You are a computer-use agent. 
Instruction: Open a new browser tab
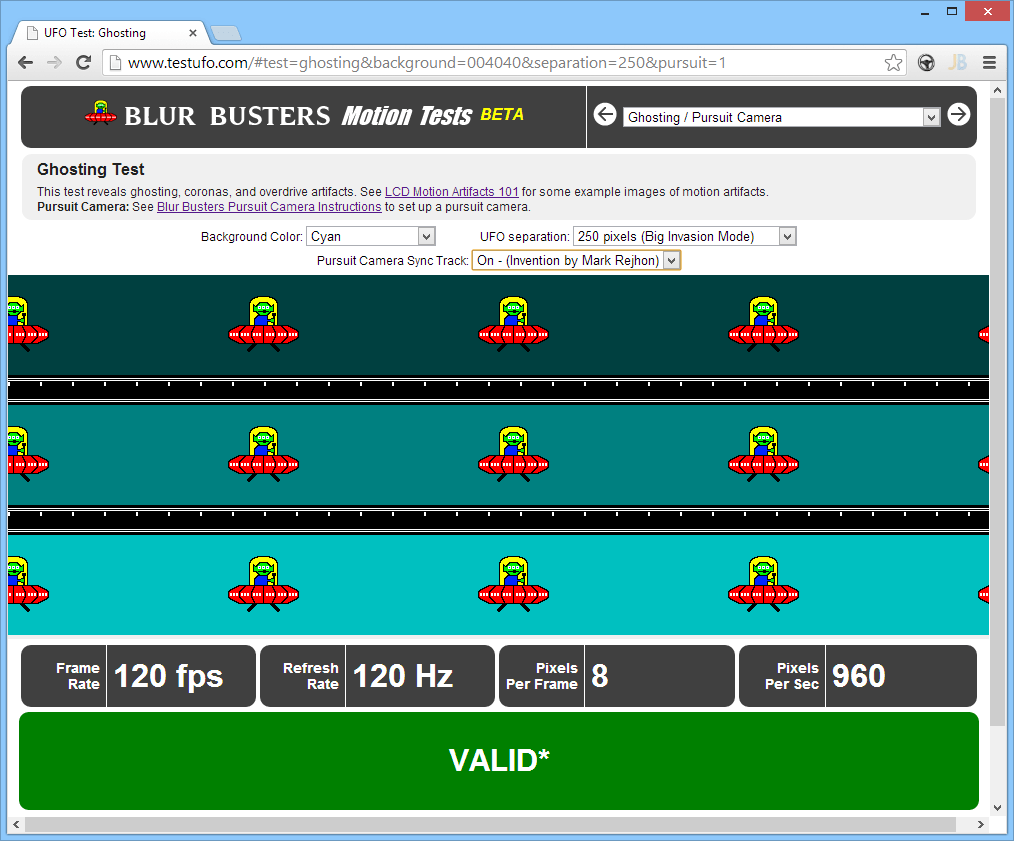tap(226, 32)
